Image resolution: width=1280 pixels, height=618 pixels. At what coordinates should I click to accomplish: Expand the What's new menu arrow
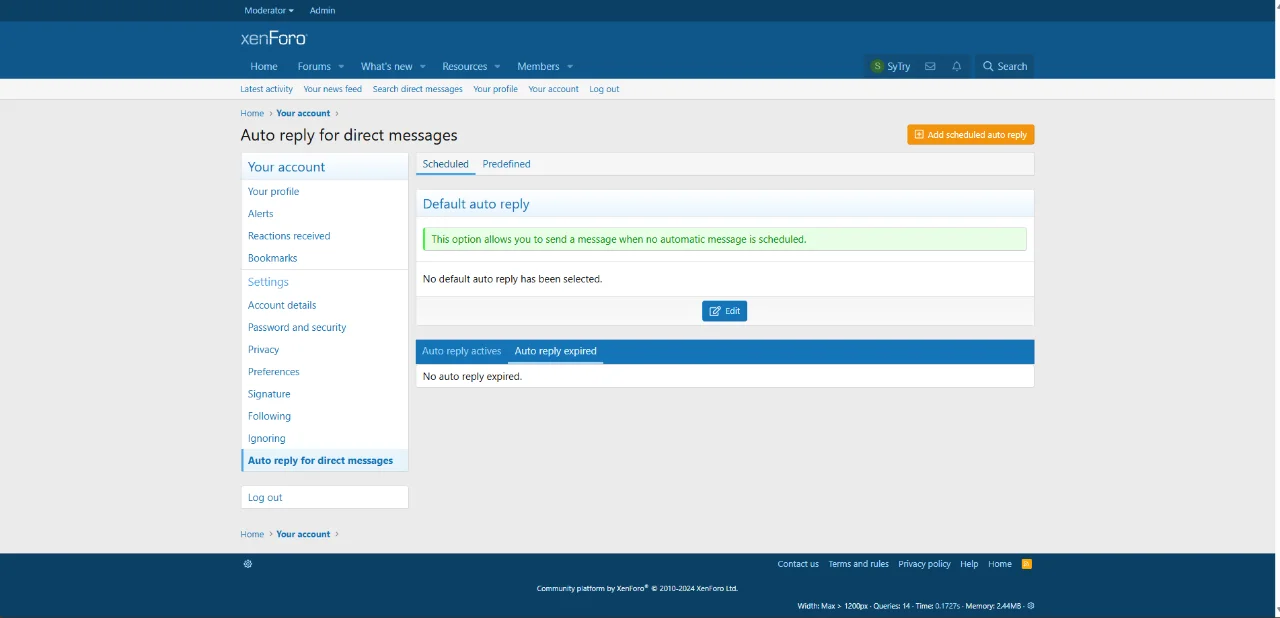[x=423, y=67]
